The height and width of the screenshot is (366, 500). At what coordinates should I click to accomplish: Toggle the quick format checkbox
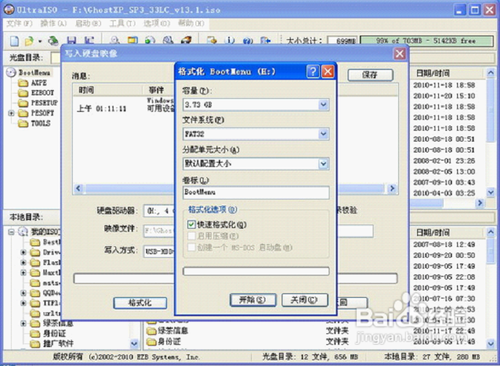pyautogui.click(x=191, y=225)
